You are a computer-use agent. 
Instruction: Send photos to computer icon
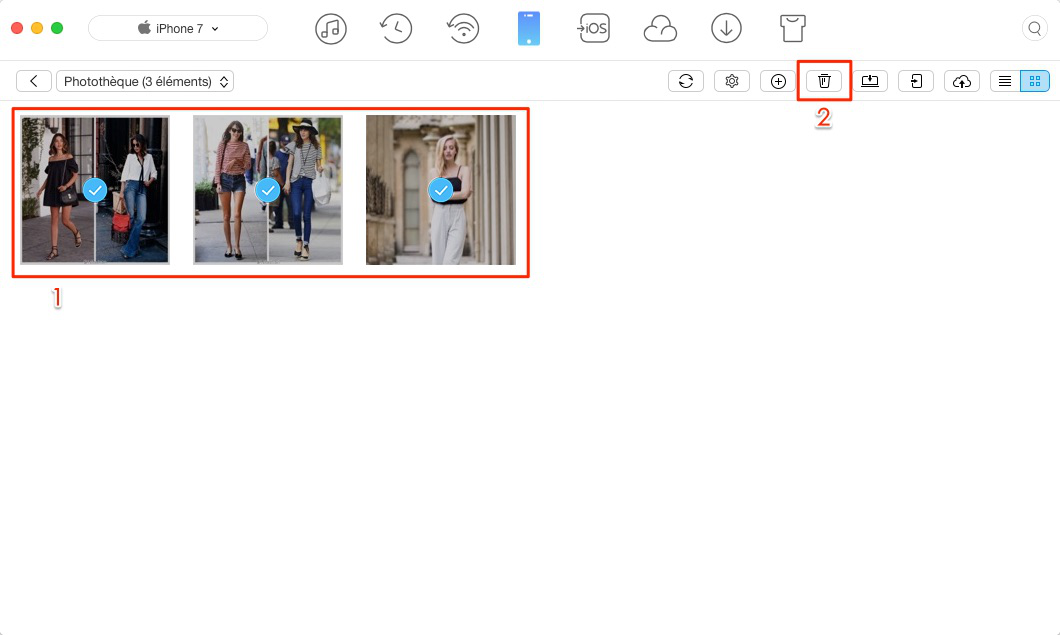(x=870, y=81)
